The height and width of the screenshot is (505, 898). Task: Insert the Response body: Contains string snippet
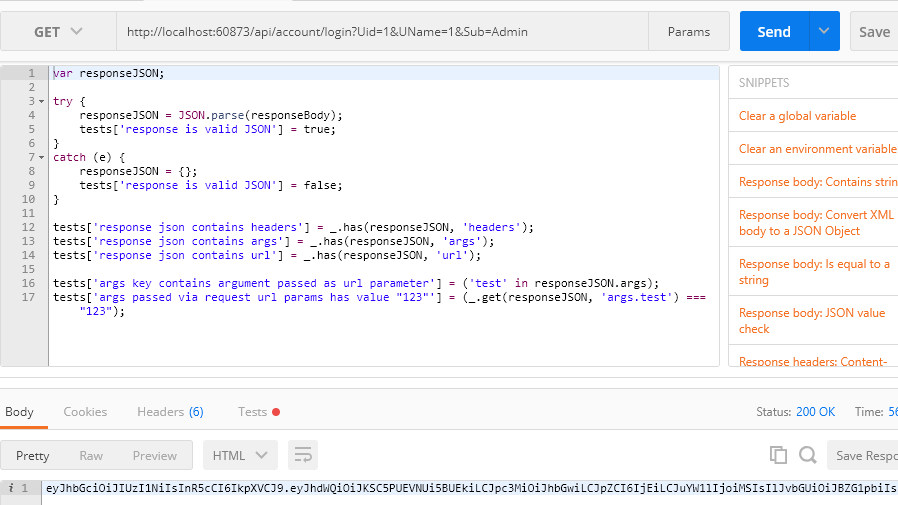point(818,182)
